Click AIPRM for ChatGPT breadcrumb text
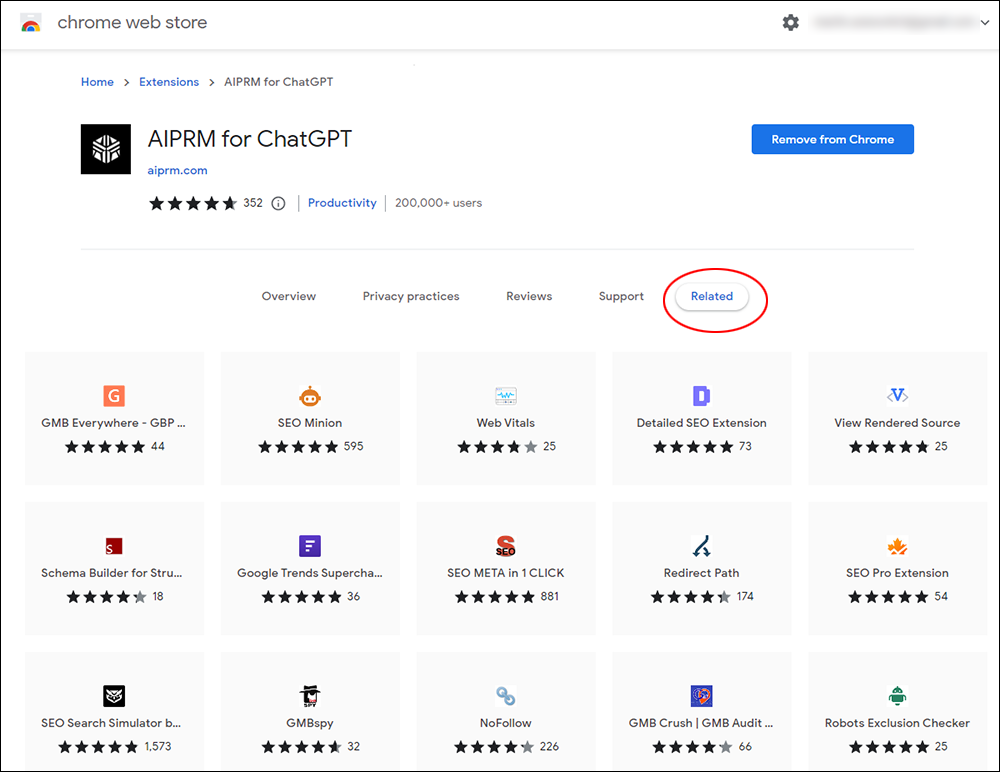1000x772 pixels. tap(279, 82)
